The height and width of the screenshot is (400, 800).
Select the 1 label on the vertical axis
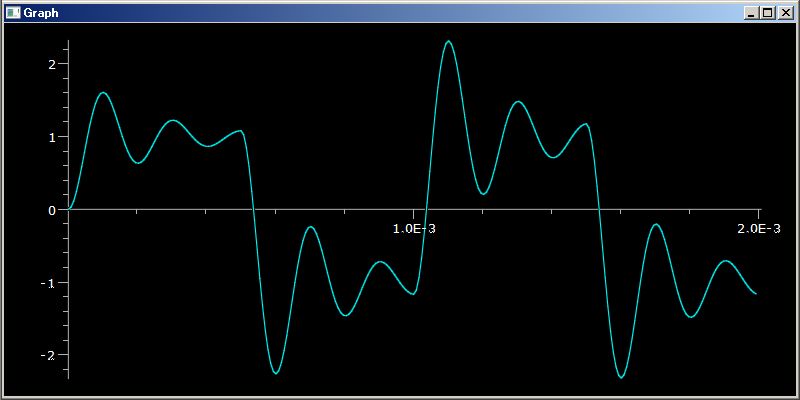click(x=52, y=137)
